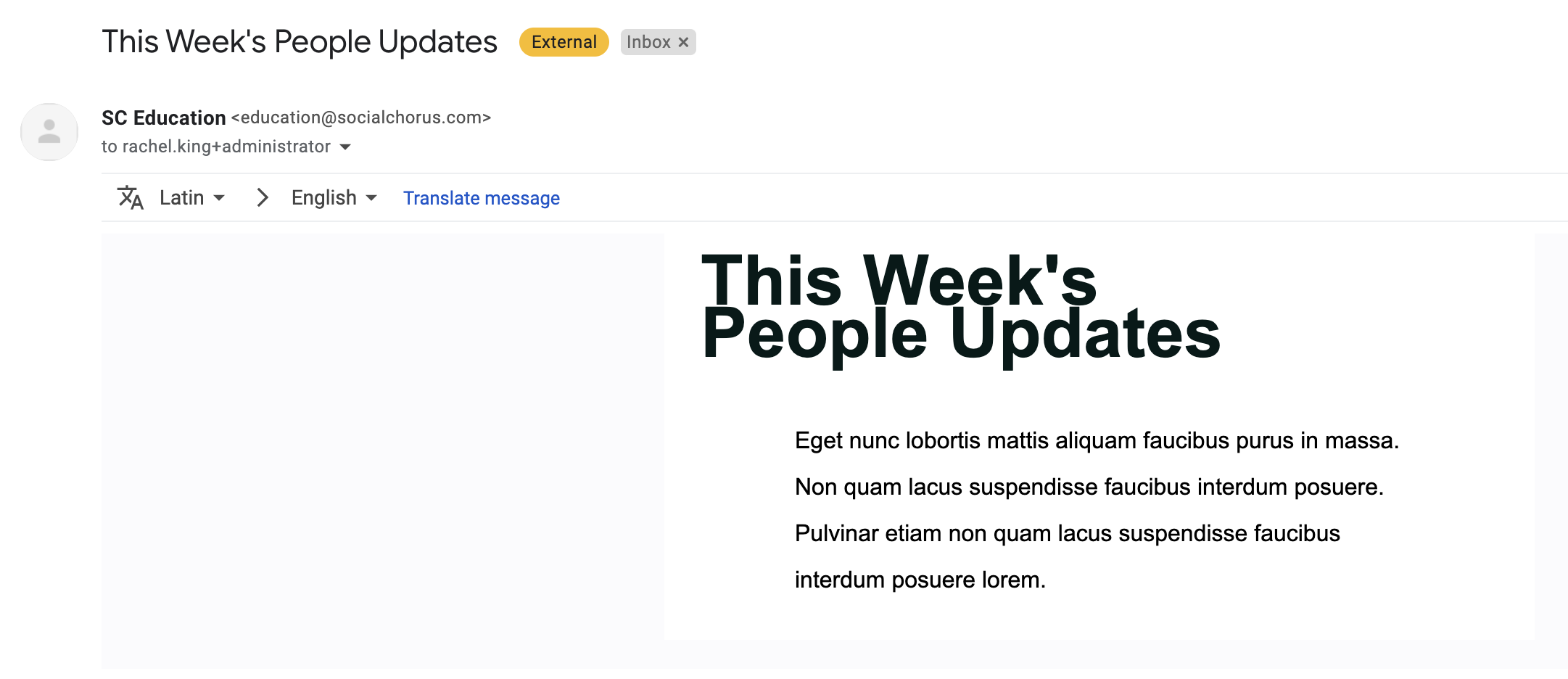Click the paragraph starting Eget nunc lobortis

pos(1097,510)
